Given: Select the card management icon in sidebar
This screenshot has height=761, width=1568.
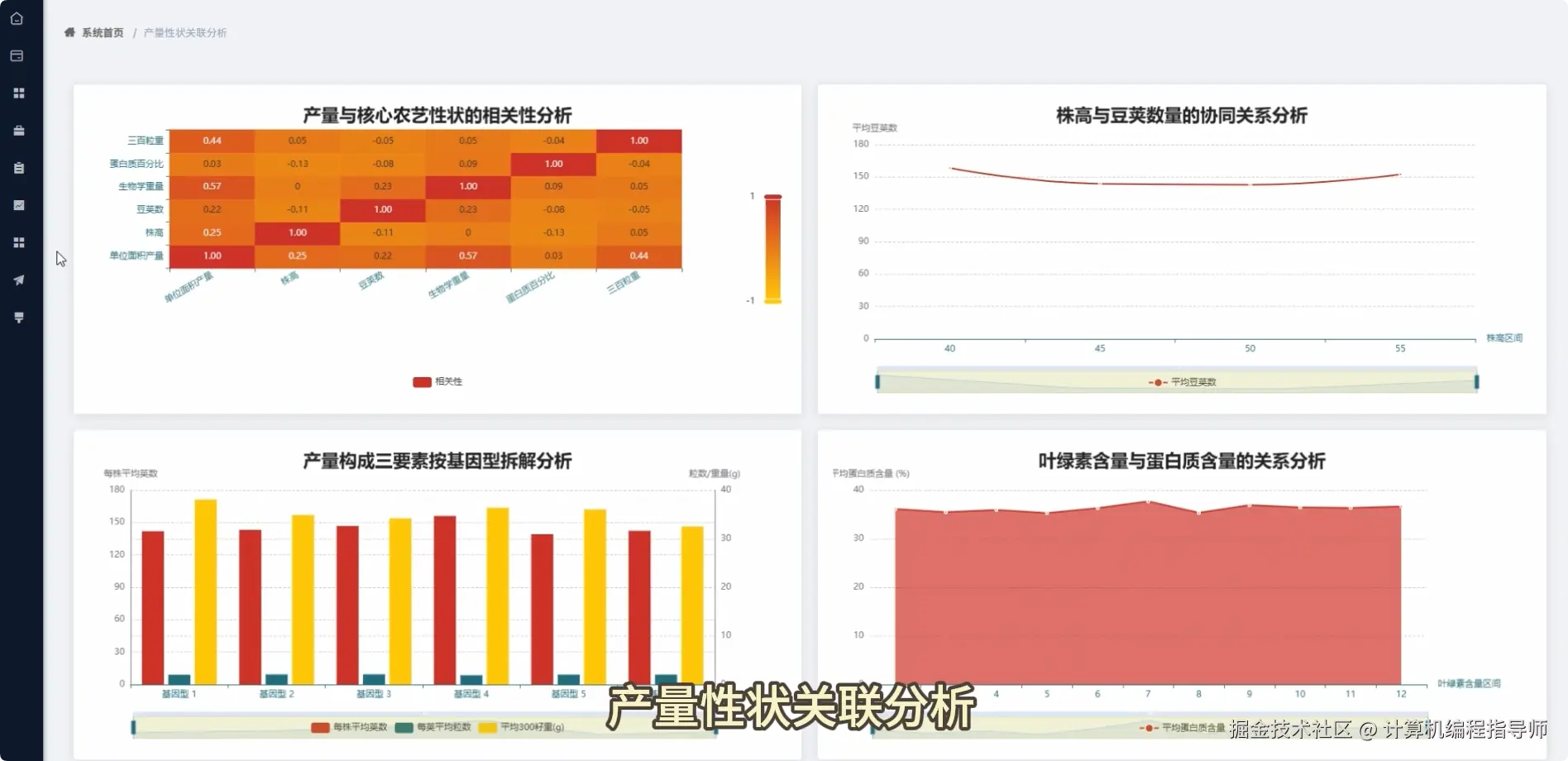Looking at the screenshot, I should (18, 55).
